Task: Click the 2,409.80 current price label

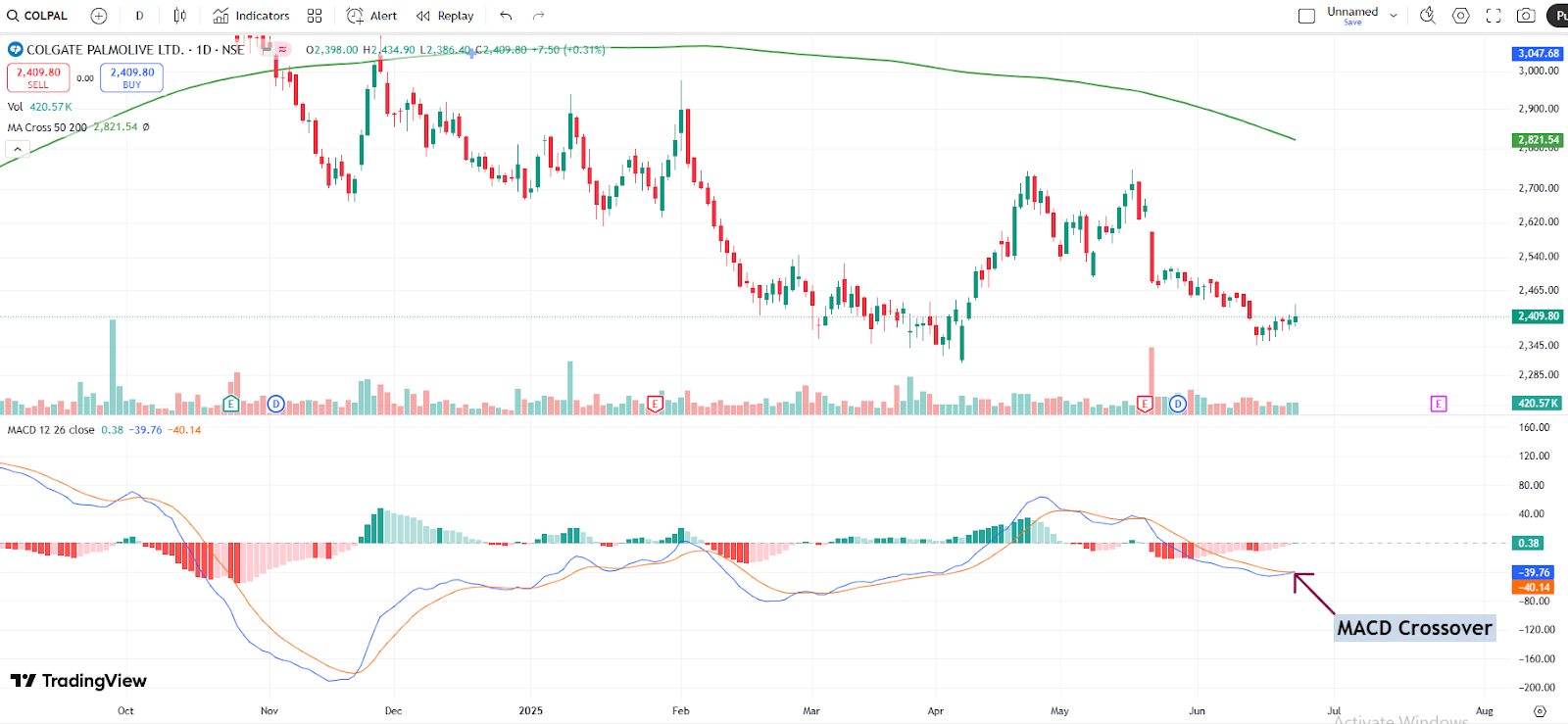Action: click(x=1539, y=316)
